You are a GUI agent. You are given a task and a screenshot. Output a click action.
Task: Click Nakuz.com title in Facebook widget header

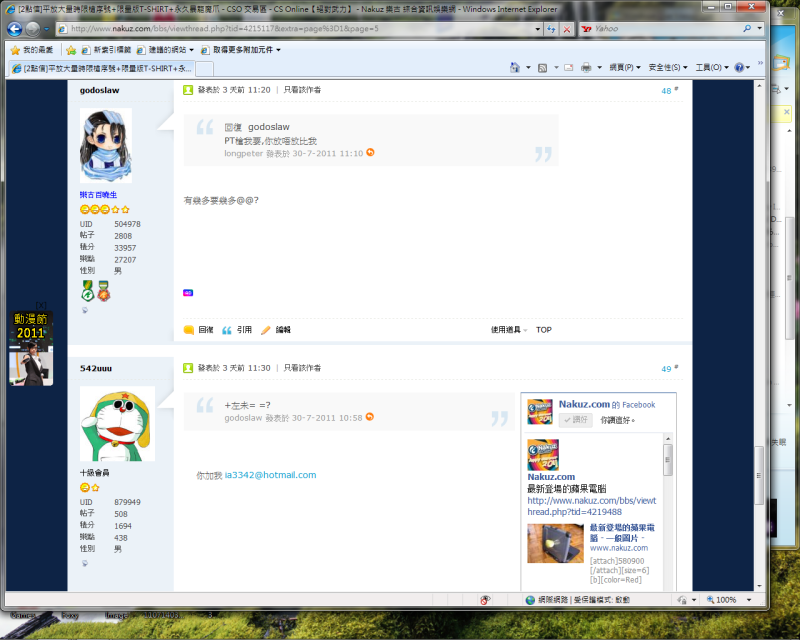tap(584, 404)
